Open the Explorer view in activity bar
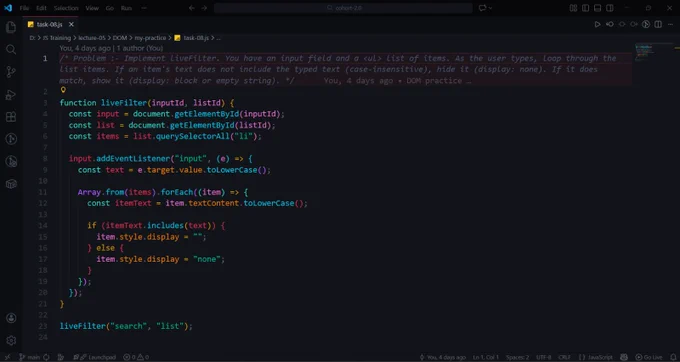Viewport: 680px width, 362px height. click(x=11, y=27)
